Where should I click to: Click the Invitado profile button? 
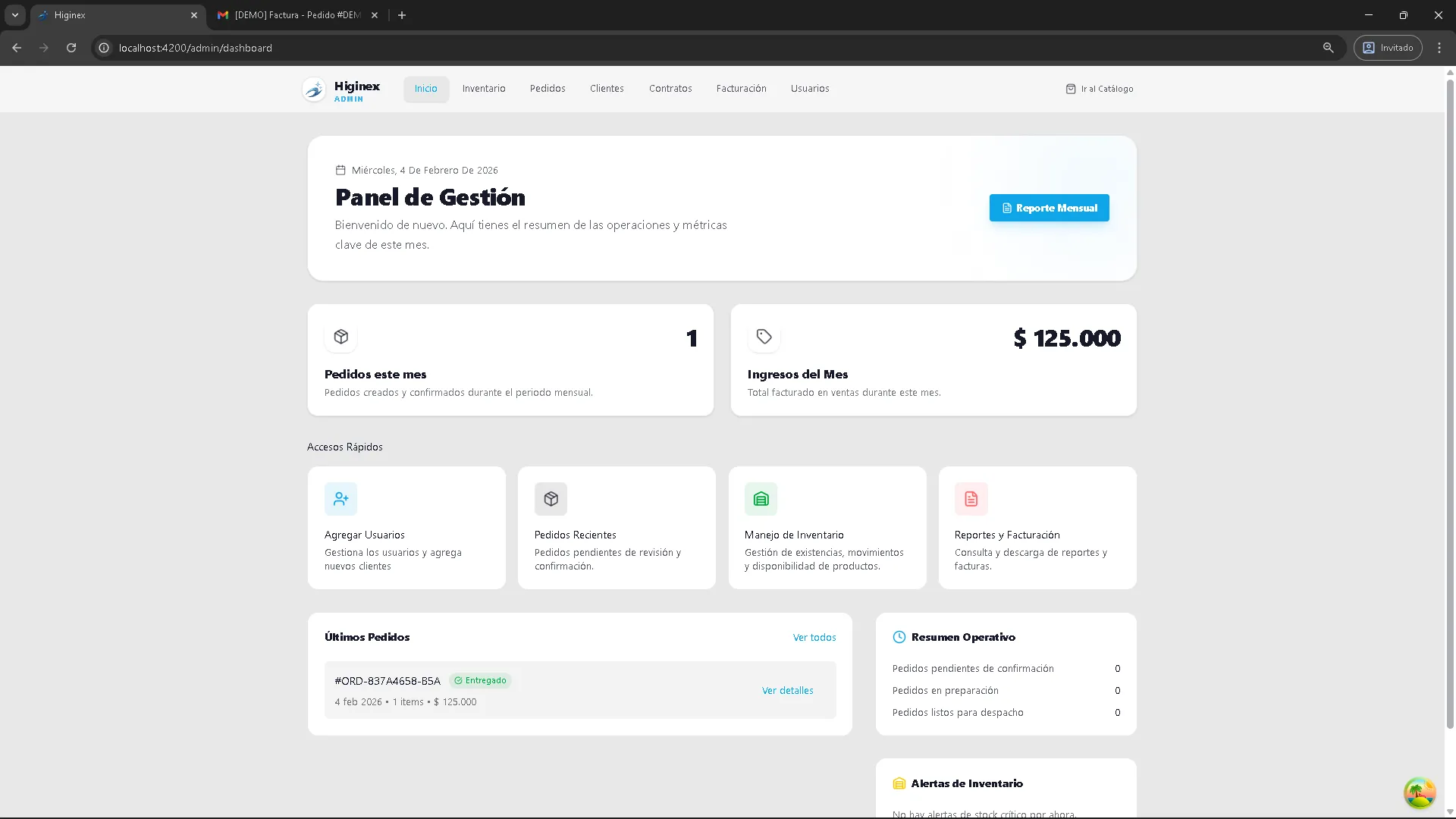[x=1387, y=48]
